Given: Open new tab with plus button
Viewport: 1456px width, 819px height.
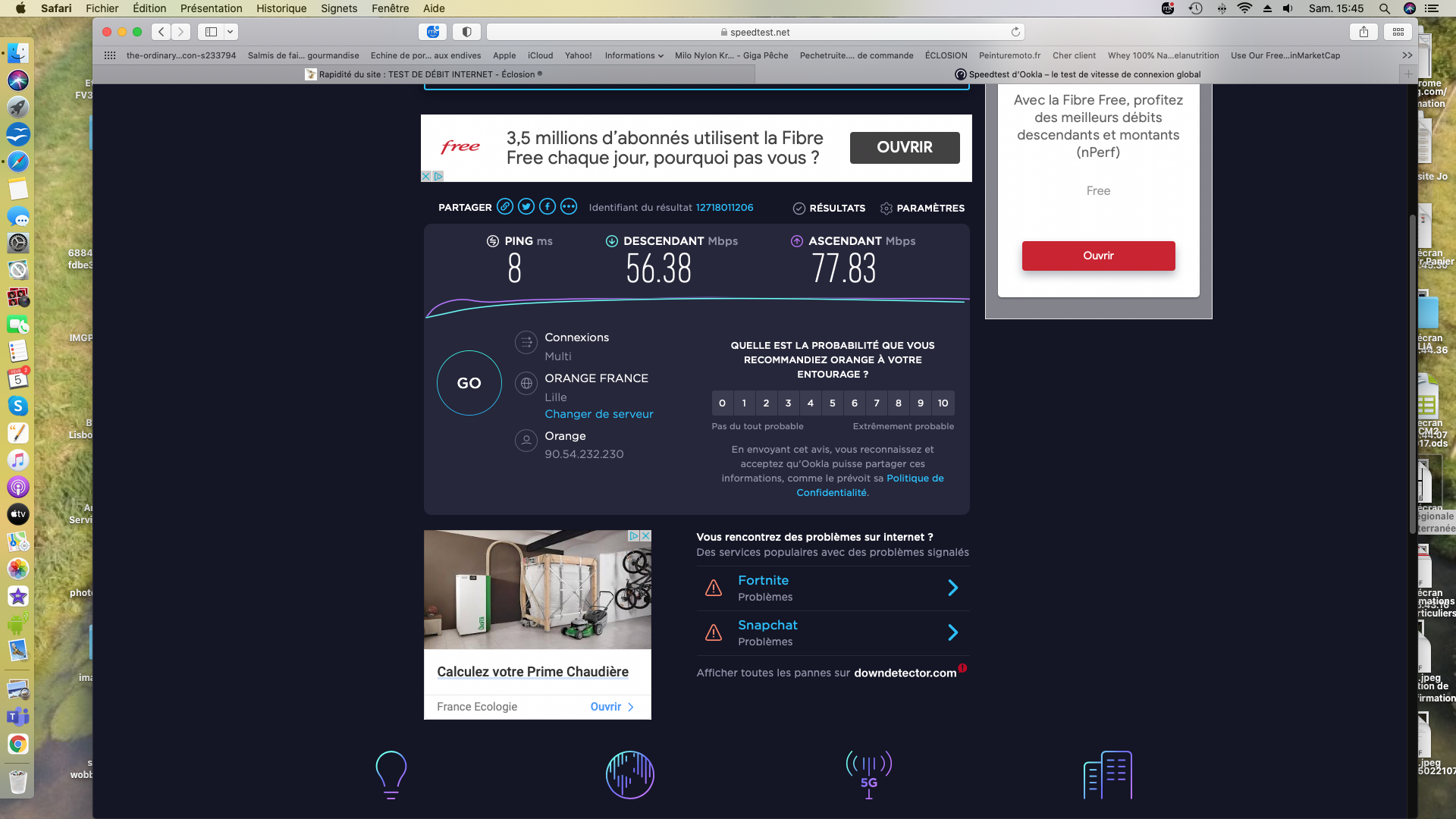Looking at the screenshot, I should (1408, 74).
